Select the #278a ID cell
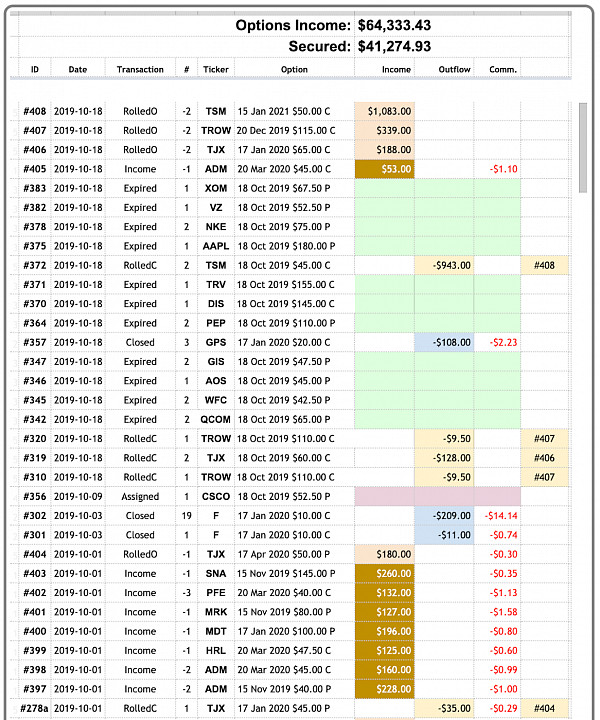600x720 pixels. [34, 709]
